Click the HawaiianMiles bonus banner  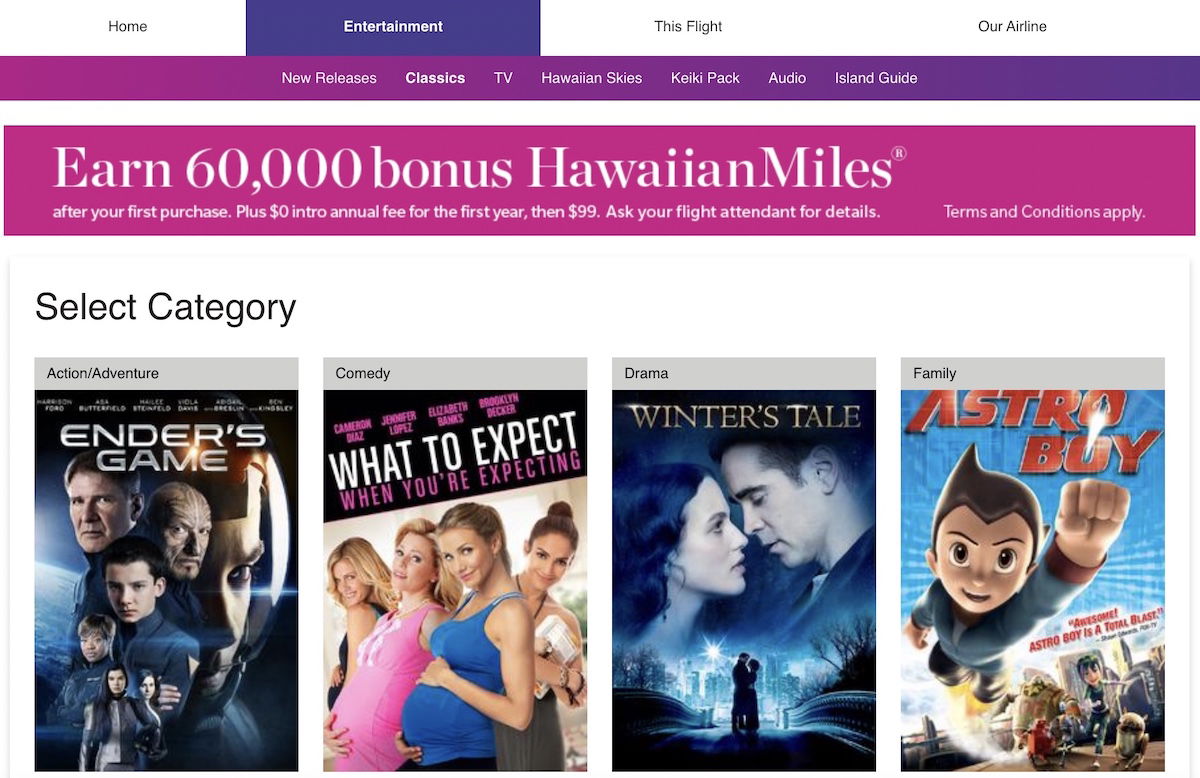[599, 180]
